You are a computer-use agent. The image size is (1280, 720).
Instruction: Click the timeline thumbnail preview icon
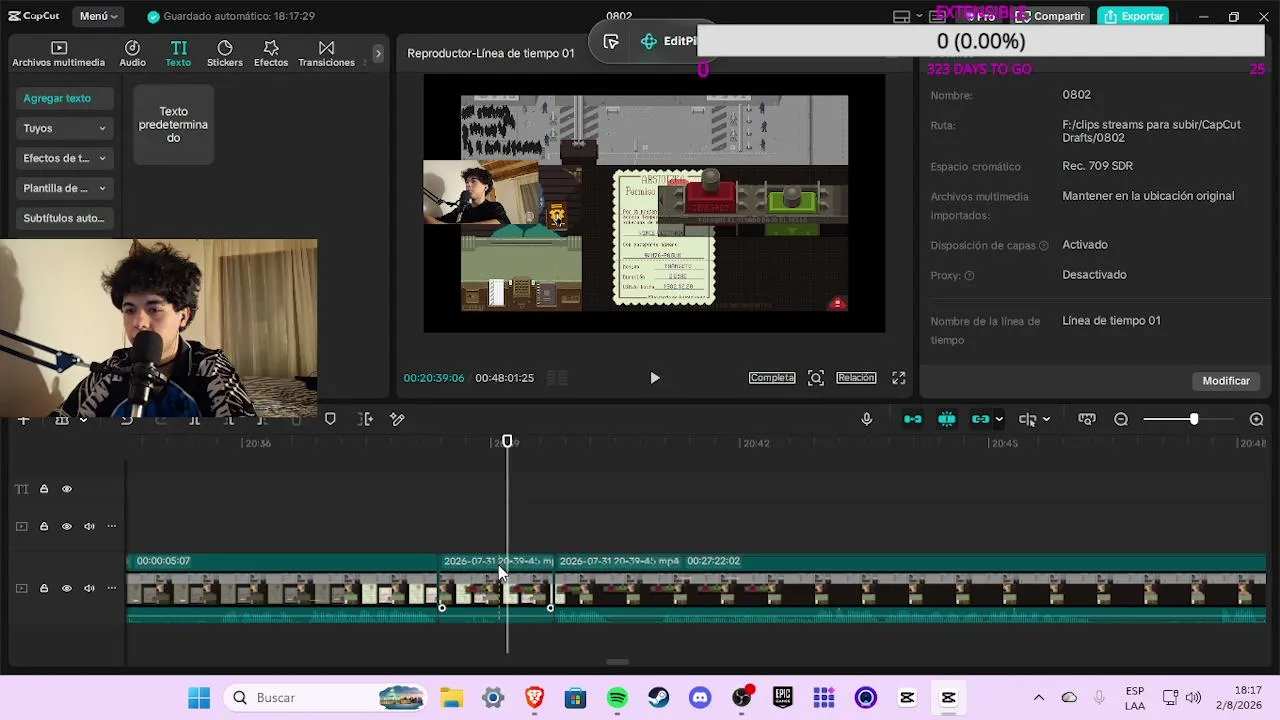1087,419
